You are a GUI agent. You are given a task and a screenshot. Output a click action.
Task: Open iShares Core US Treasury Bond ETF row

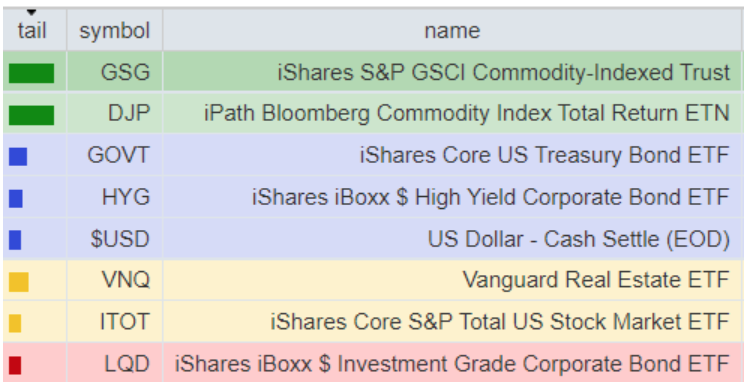click(x=373, y=155)
